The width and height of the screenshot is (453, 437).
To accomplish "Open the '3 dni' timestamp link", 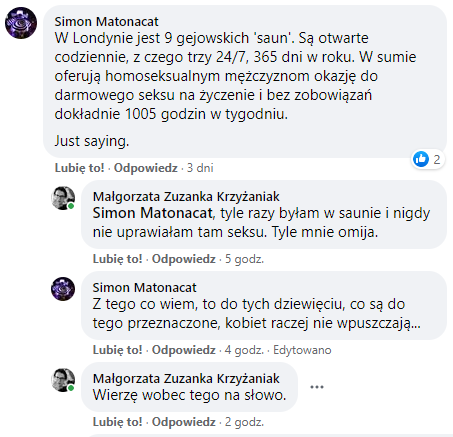I will coord(200,168).
